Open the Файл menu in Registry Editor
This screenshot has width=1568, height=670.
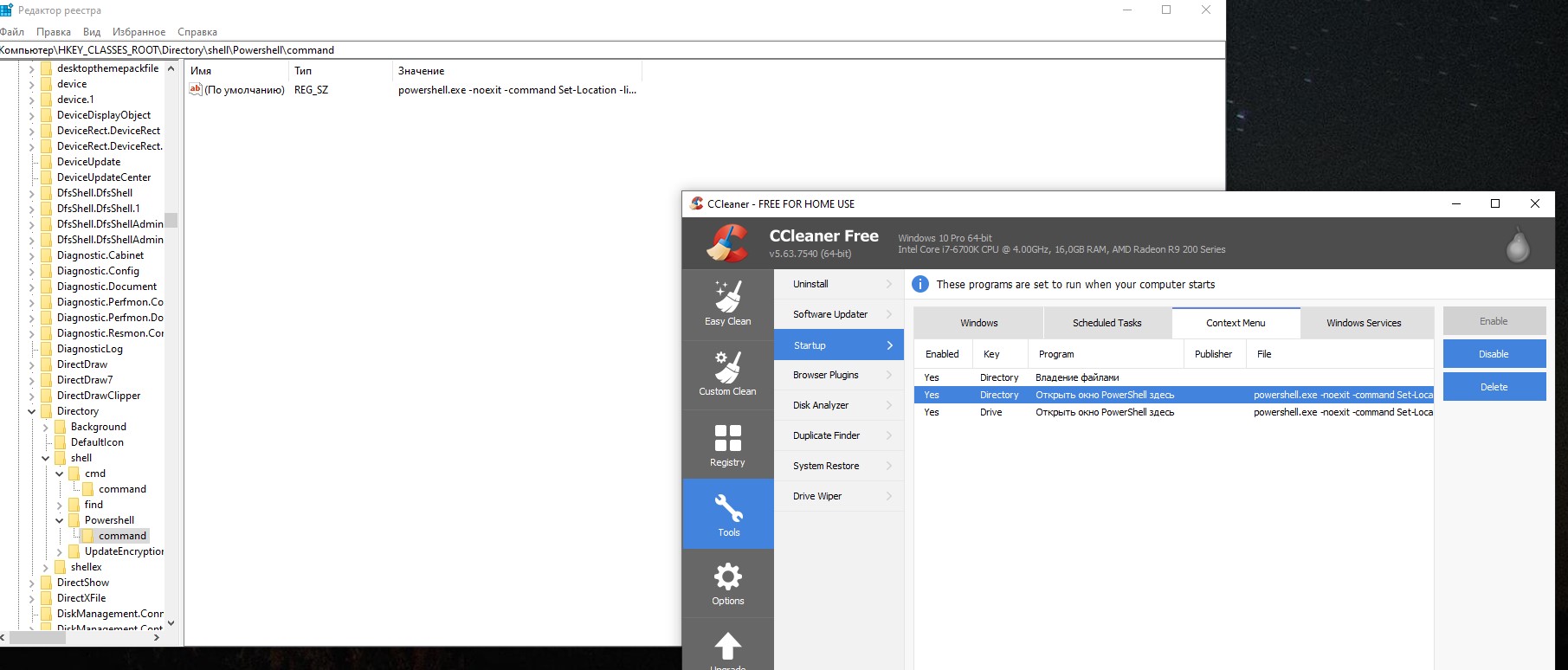(12, 32)
